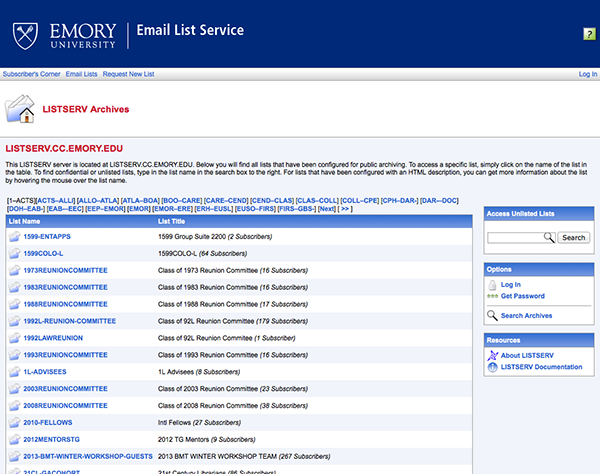Click the About LISTSERV star icon

click(491, 356)
